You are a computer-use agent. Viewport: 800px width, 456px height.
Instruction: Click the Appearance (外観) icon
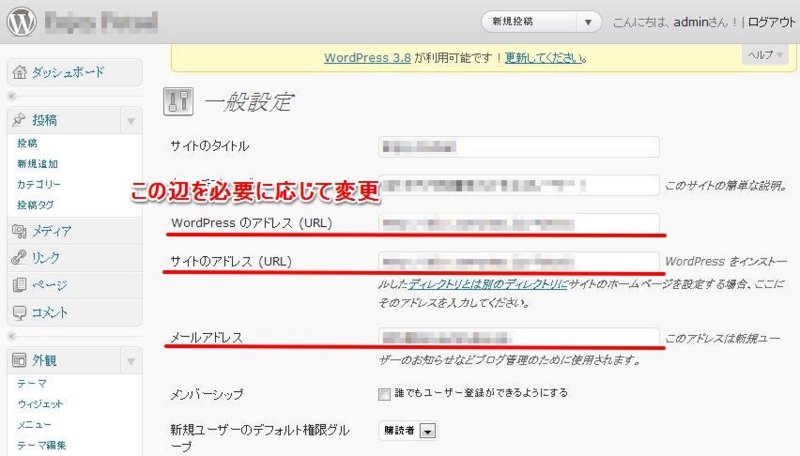click(19, 360)
